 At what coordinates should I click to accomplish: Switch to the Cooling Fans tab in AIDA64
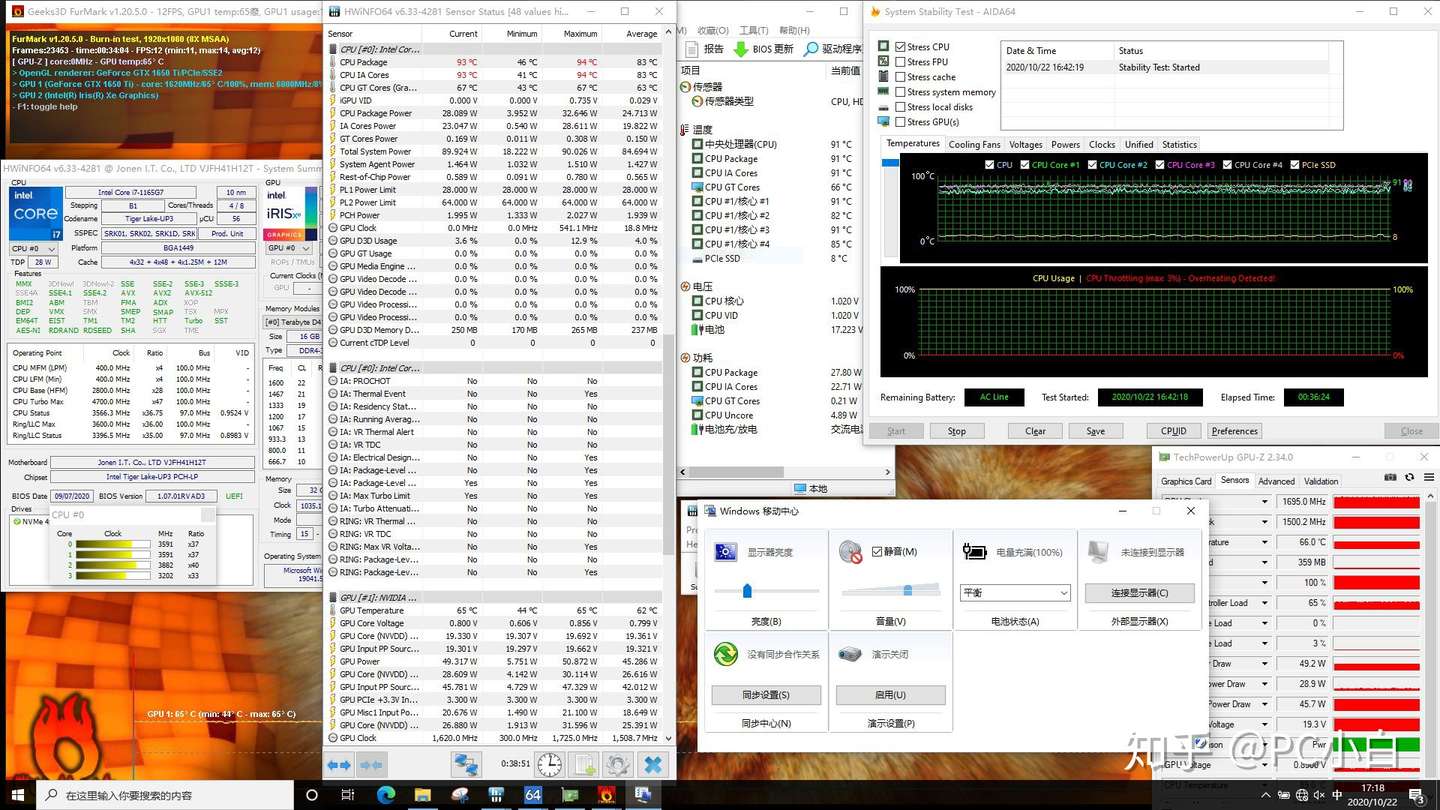point(974,143)
